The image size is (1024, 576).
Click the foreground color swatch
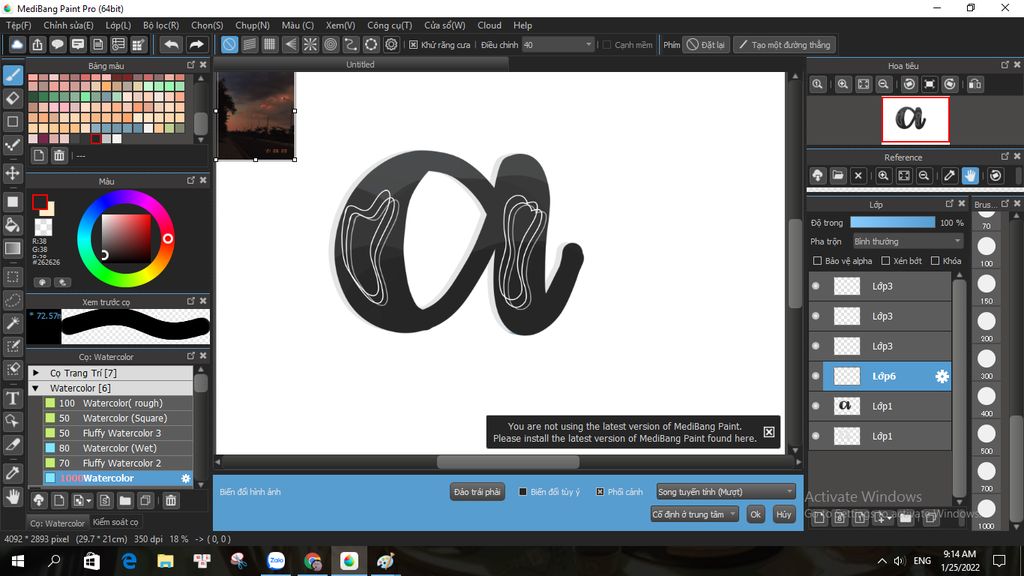(40, 202)
